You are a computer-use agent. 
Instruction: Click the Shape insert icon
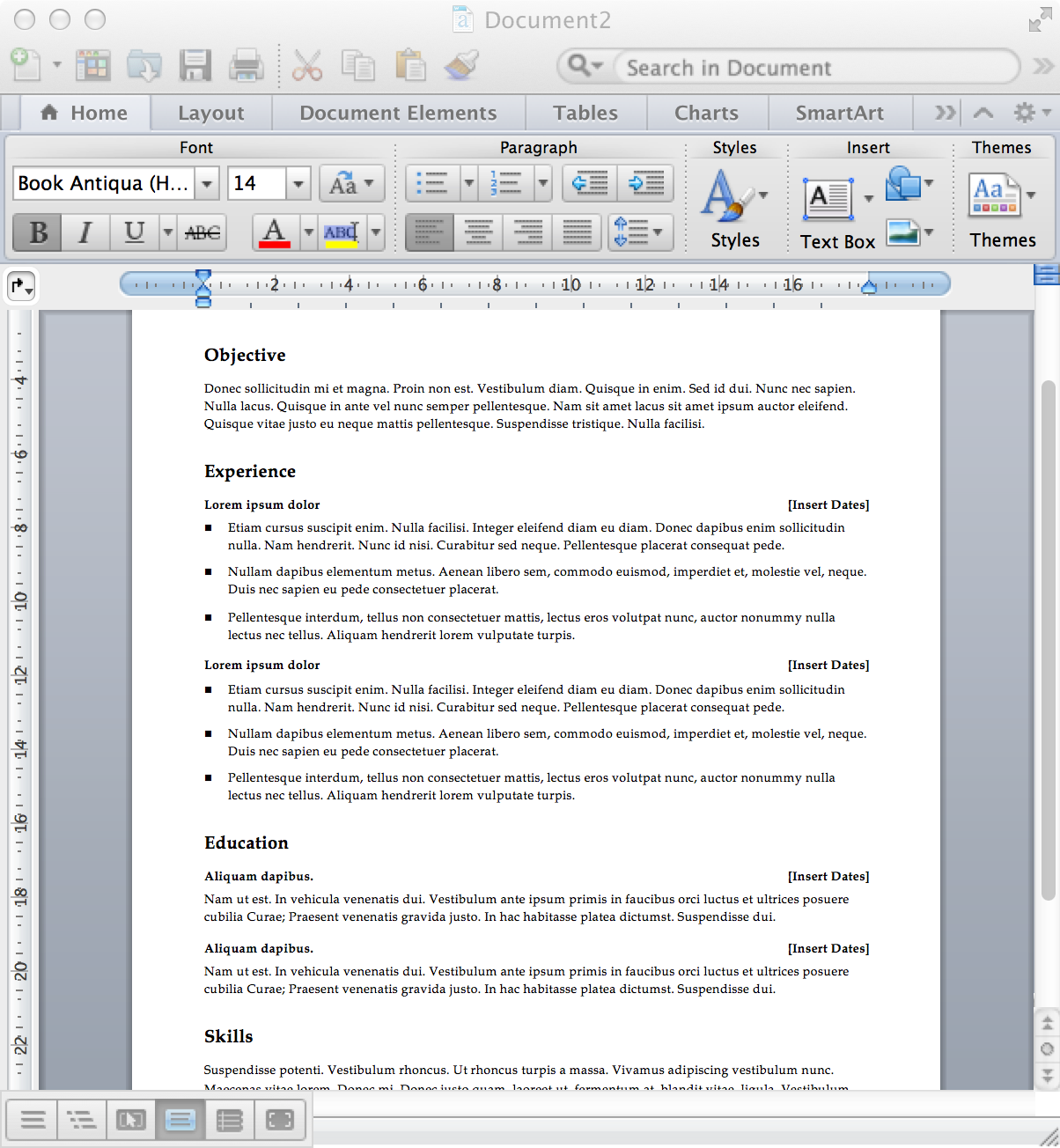(x=903, y=183)
